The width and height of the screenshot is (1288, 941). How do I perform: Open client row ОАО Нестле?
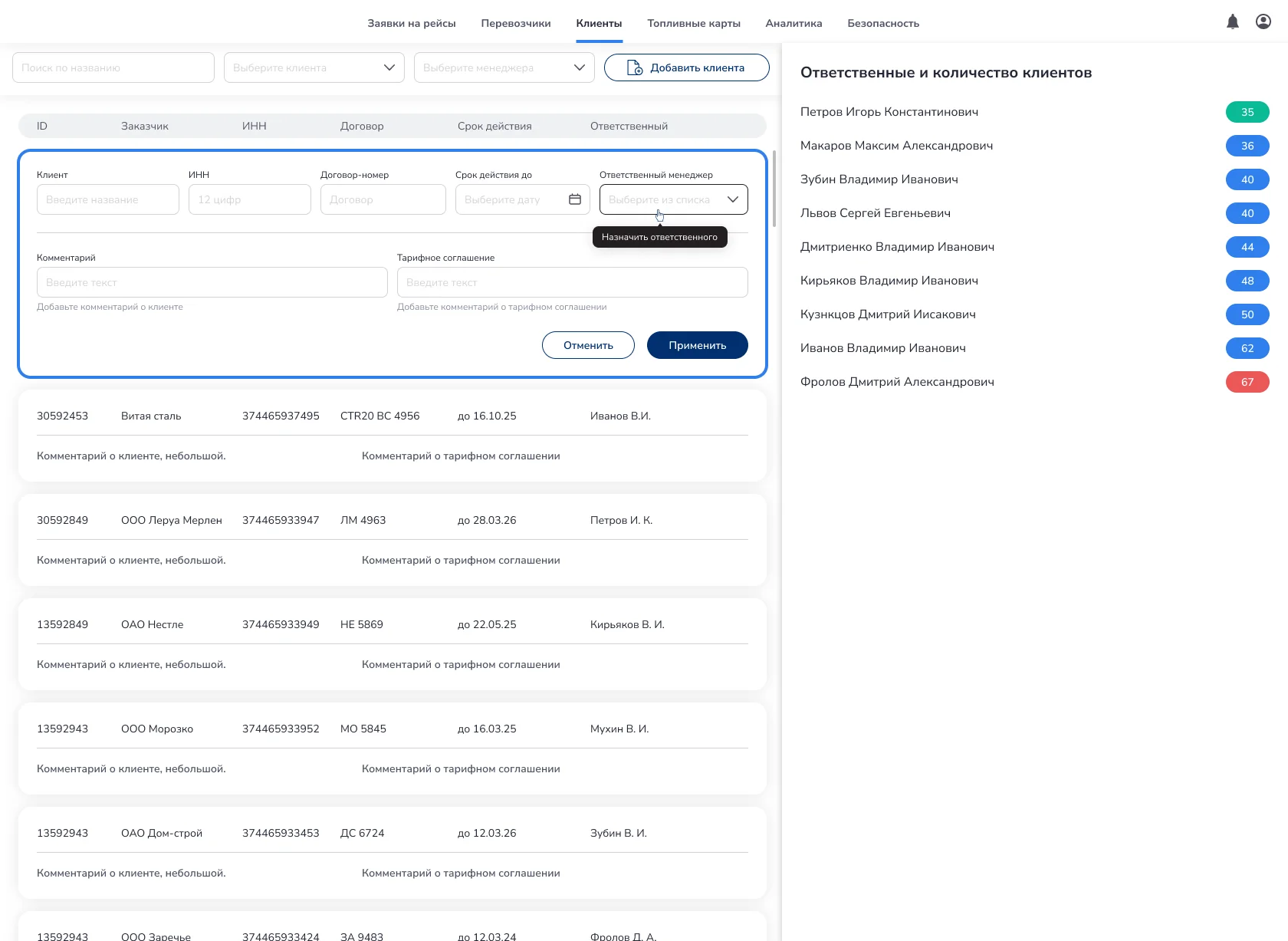[x=393, y=644]
